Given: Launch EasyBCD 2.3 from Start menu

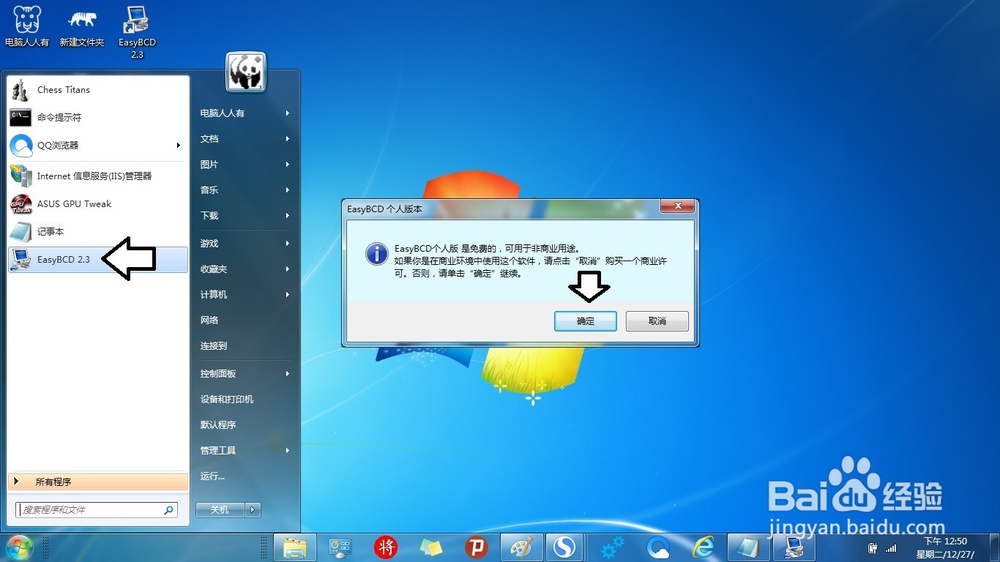Looking at the screenshot, I should click(98, 260).
